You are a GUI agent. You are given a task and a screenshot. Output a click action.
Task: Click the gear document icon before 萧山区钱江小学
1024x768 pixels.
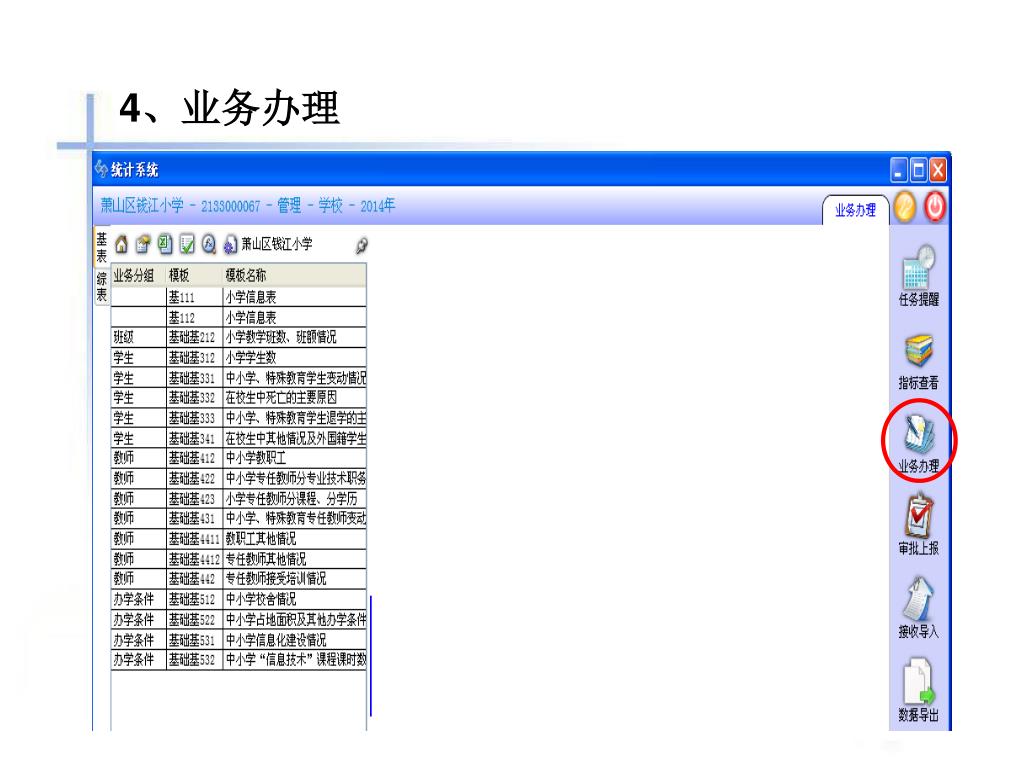click(x=230, y=246)
